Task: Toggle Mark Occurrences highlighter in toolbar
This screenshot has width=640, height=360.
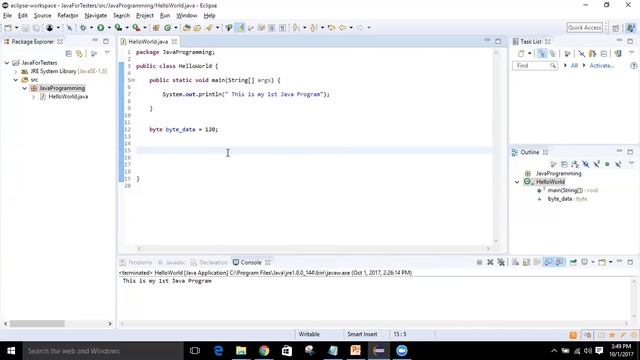Action: click(240, 28)
